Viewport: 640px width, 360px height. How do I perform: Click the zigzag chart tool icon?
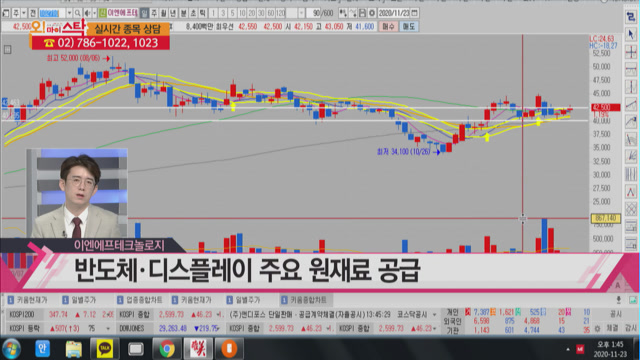(x=353, y=13)
